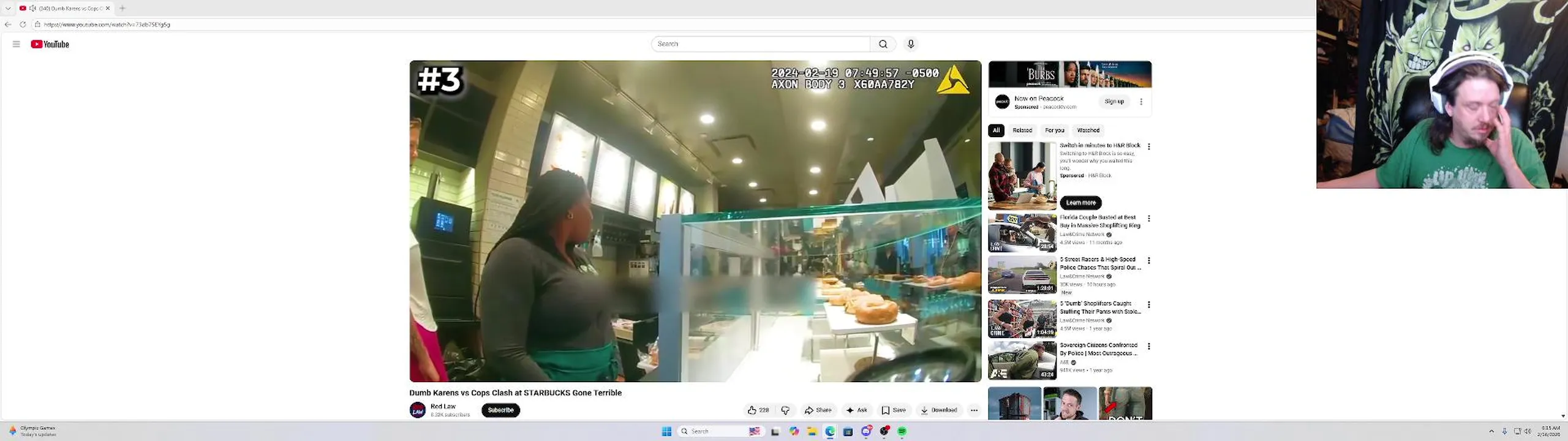This screenshot has width=1568, height=441.
Task: Mute the tab with the speaker icon
Action: pos(32,8)
